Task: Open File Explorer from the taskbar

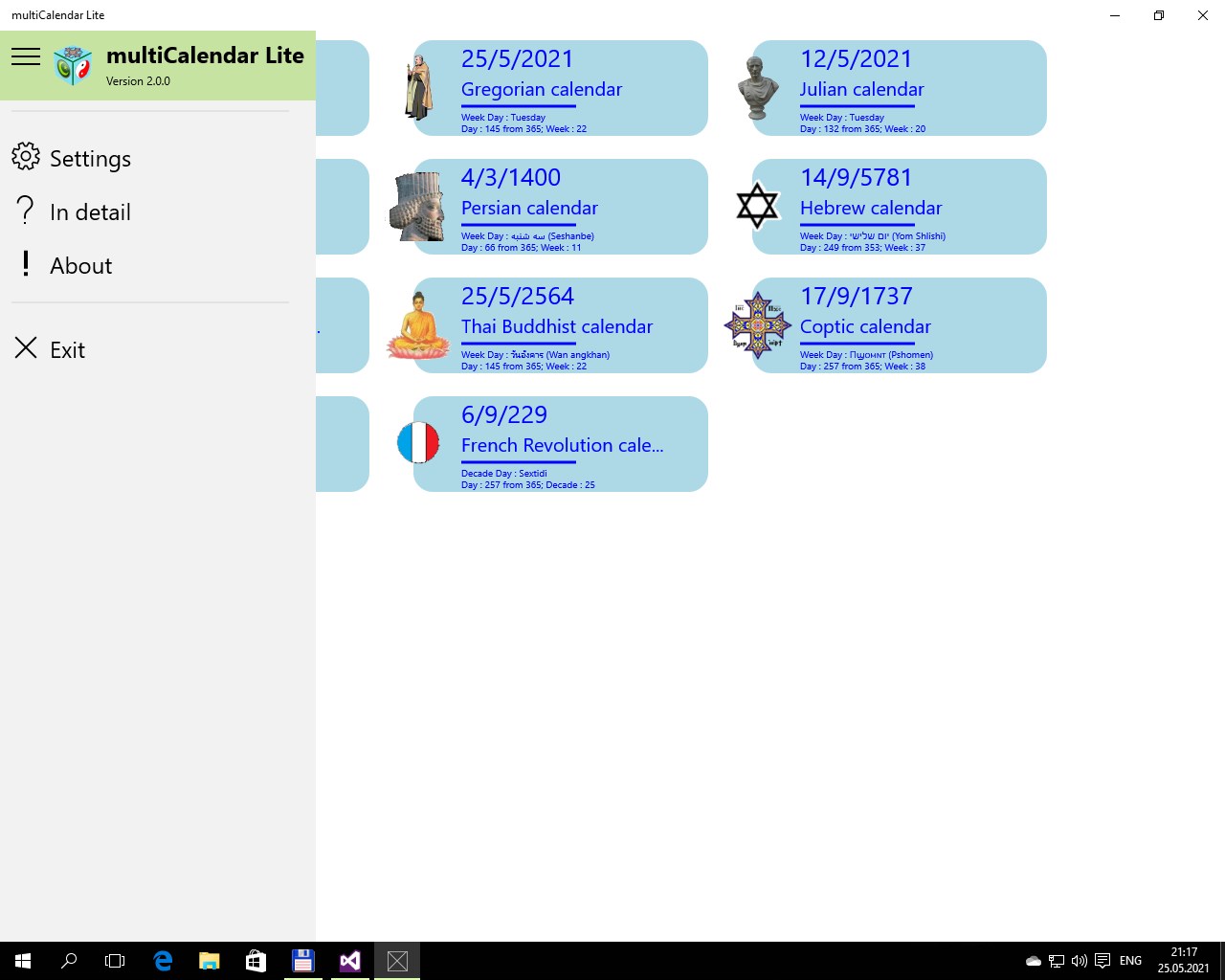Action: [x=209, y=961]
